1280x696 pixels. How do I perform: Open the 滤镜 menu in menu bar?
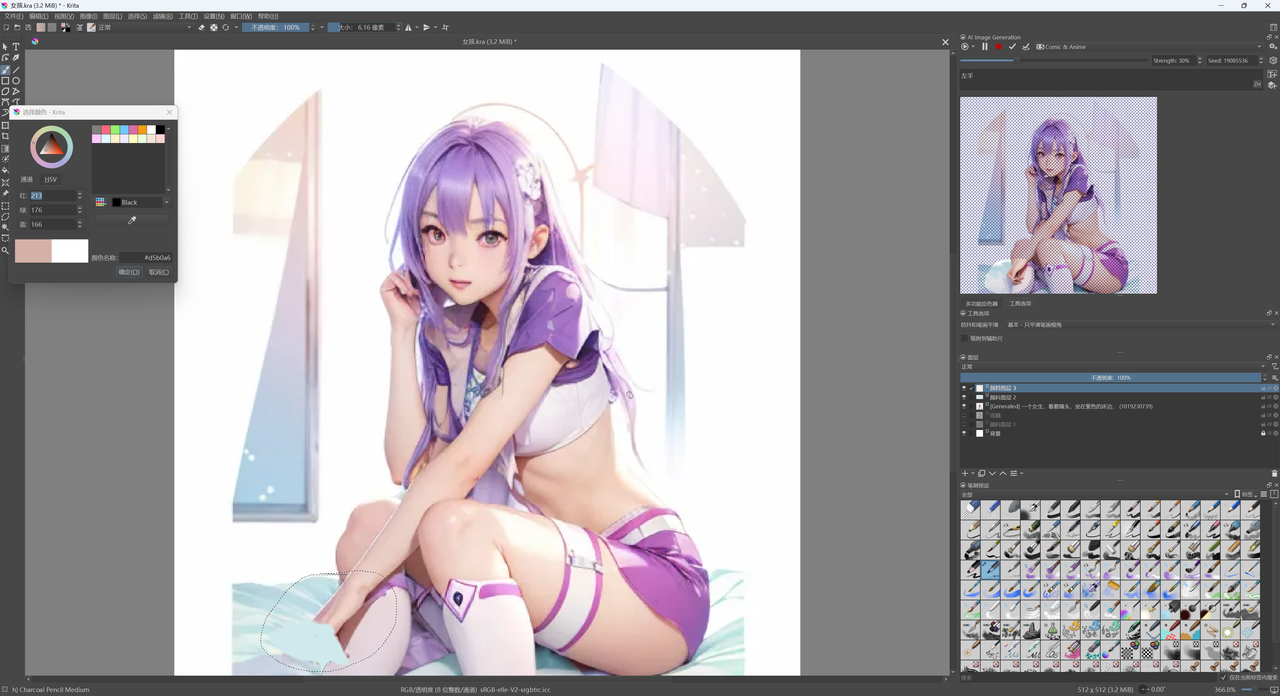163,17
